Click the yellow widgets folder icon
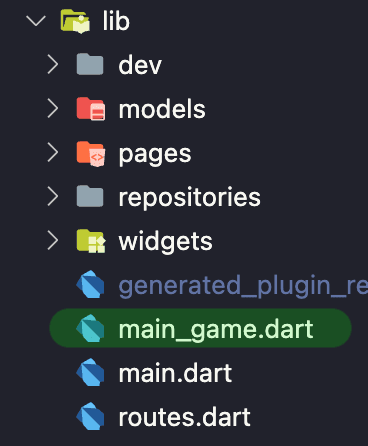The width and height of the screenshot is (368, 446). point(91,241)
